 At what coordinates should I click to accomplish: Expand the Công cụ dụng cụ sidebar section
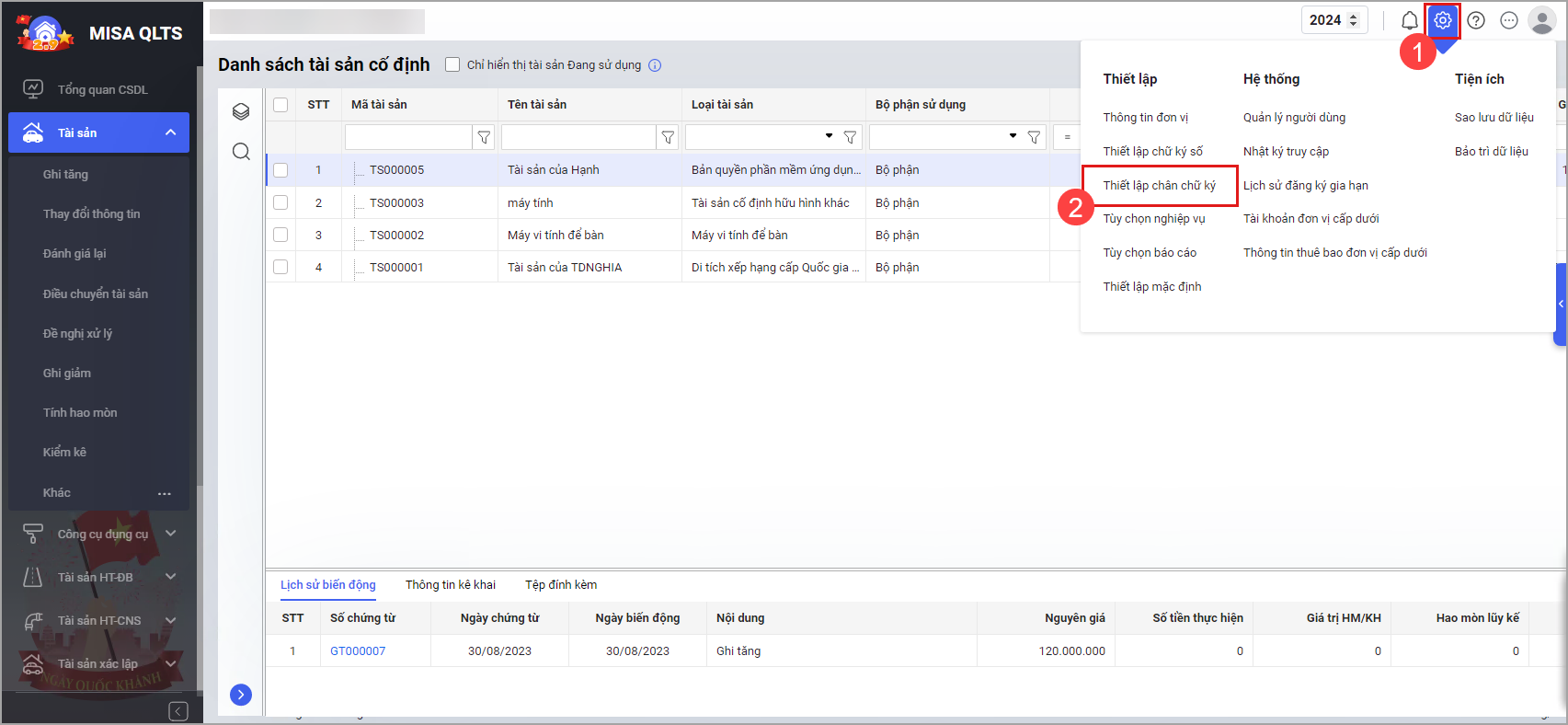[x=170, y=534]
